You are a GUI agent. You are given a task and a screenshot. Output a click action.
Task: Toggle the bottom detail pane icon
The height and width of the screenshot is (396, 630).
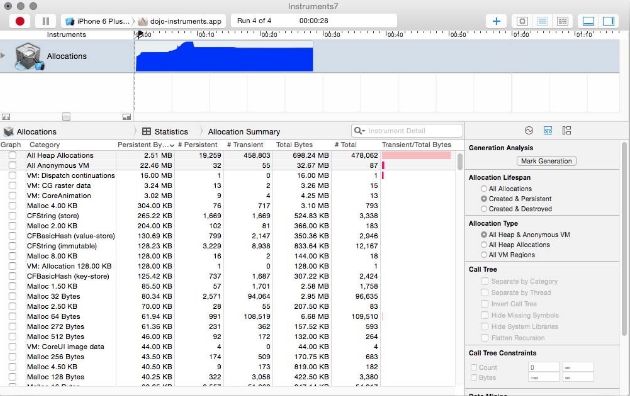(x=588, y=21)
